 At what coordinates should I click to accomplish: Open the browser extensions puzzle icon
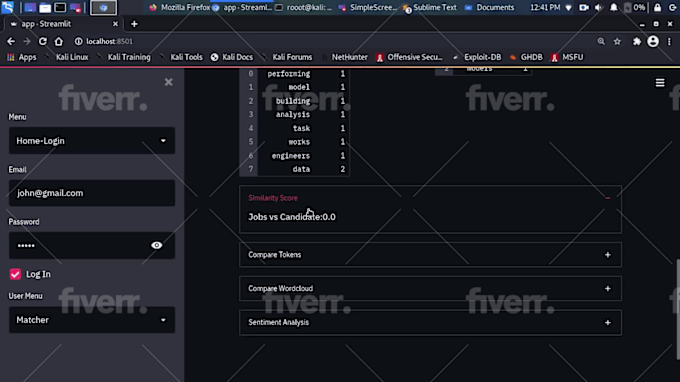(x=636, y=41)
